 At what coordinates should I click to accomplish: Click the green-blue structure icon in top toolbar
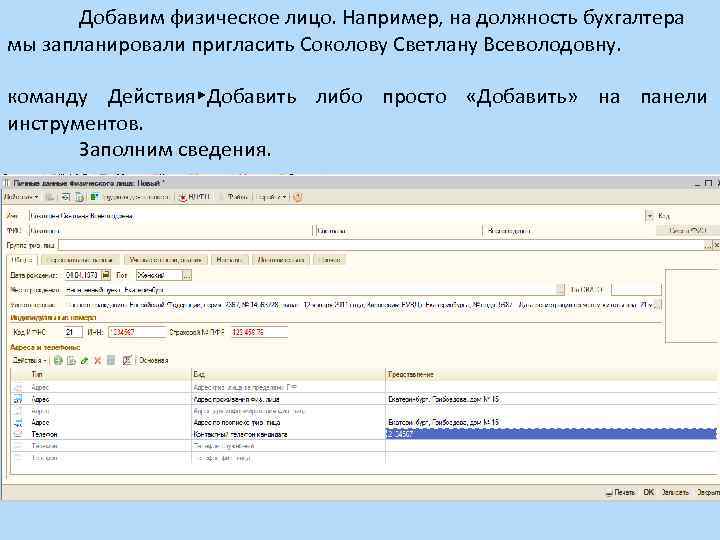click(95, 197)
